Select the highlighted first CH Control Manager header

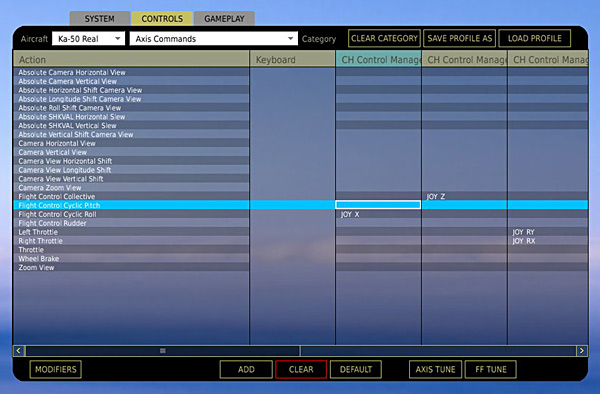(x=378, y=60)
